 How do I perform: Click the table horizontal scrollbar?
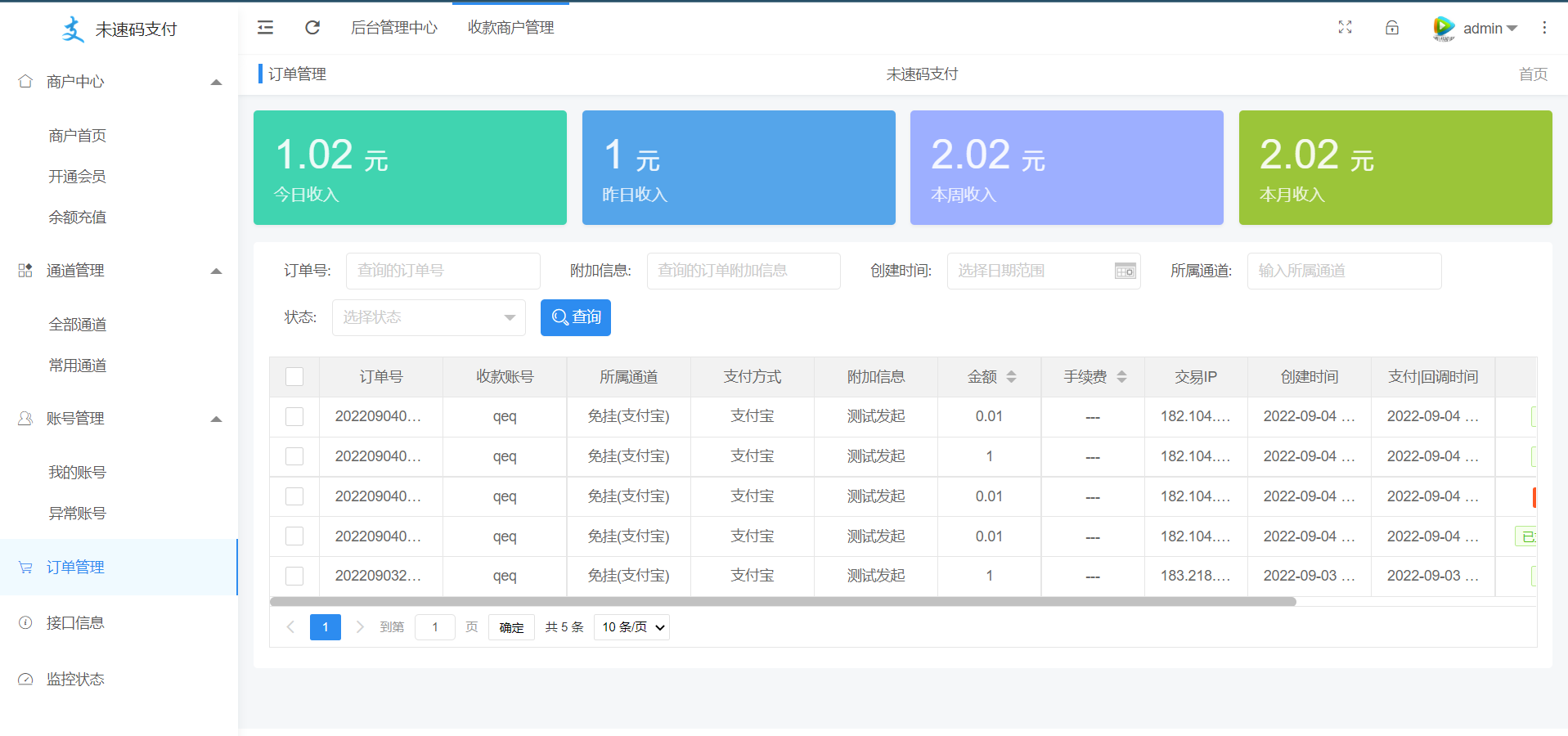pyautogui.click(x=783, y=602)
